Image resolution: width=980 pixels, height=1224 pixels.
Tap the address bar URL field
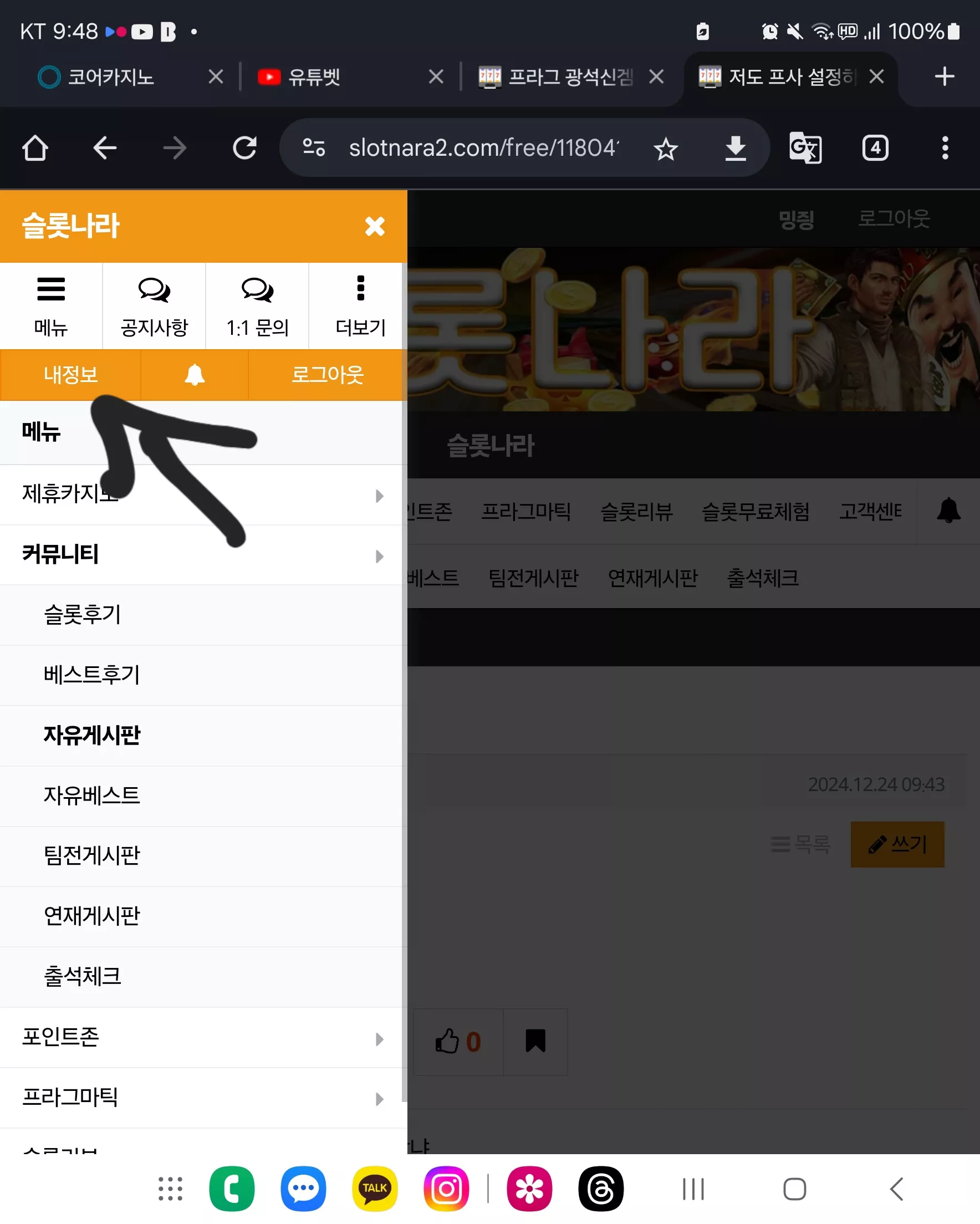pyautogui.click(x=484, y=148)
